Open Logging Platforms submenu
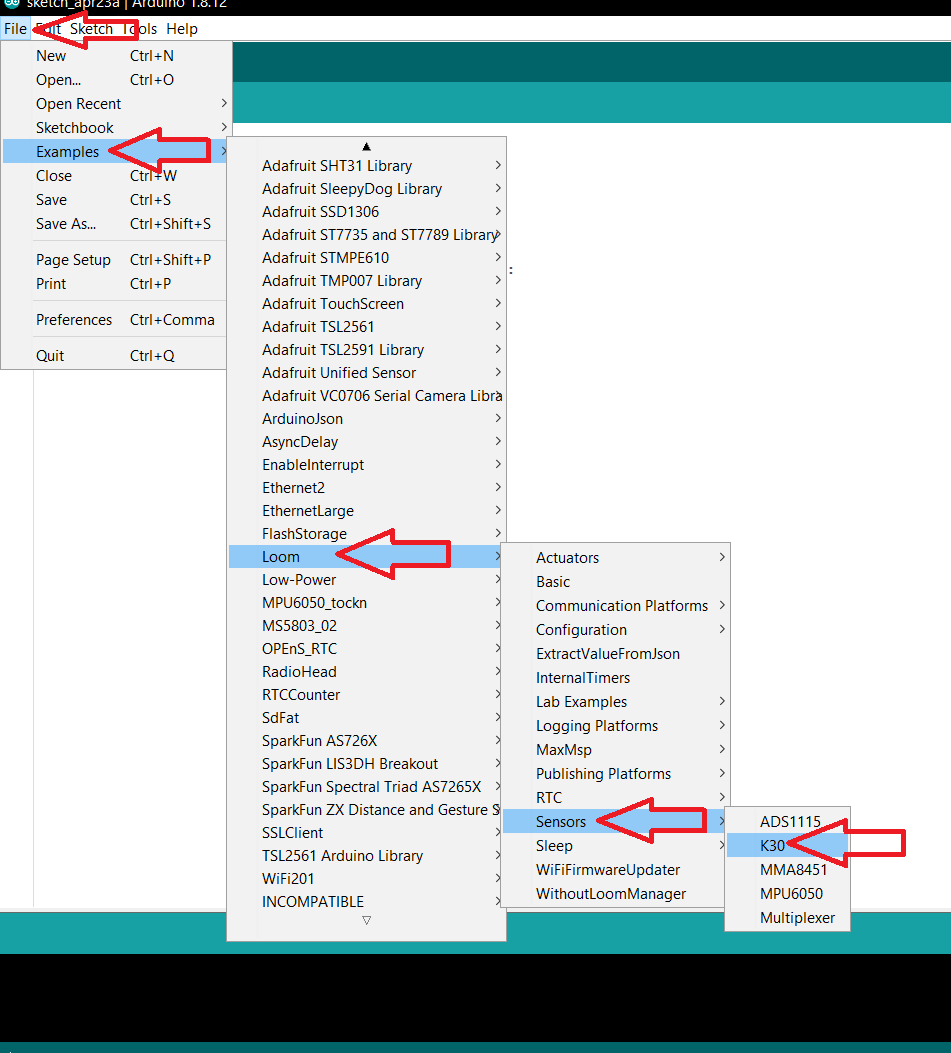Viewport: 951px width, 1053px height. (x=615, y=726)
